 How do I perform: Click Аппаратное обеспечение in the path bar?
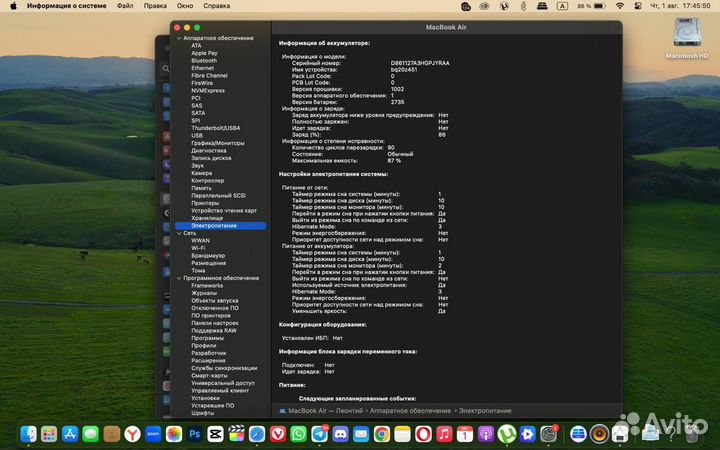click(410, 410)
